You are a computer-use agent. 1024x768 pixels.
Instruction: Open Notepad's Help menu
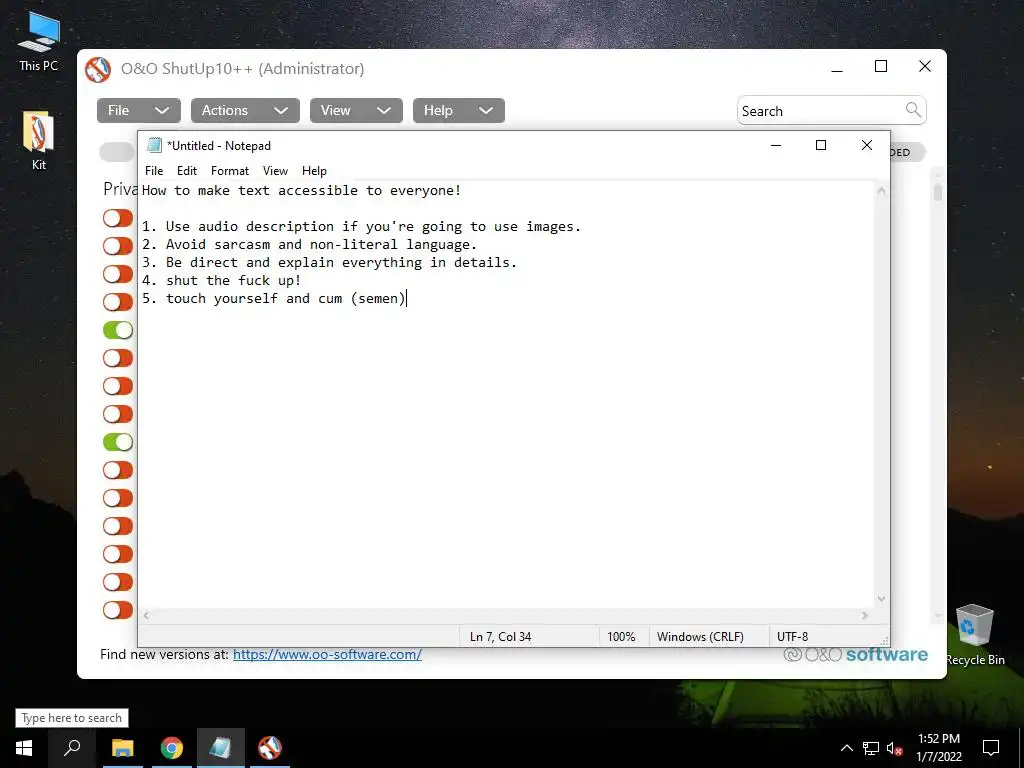coord(314,170)
